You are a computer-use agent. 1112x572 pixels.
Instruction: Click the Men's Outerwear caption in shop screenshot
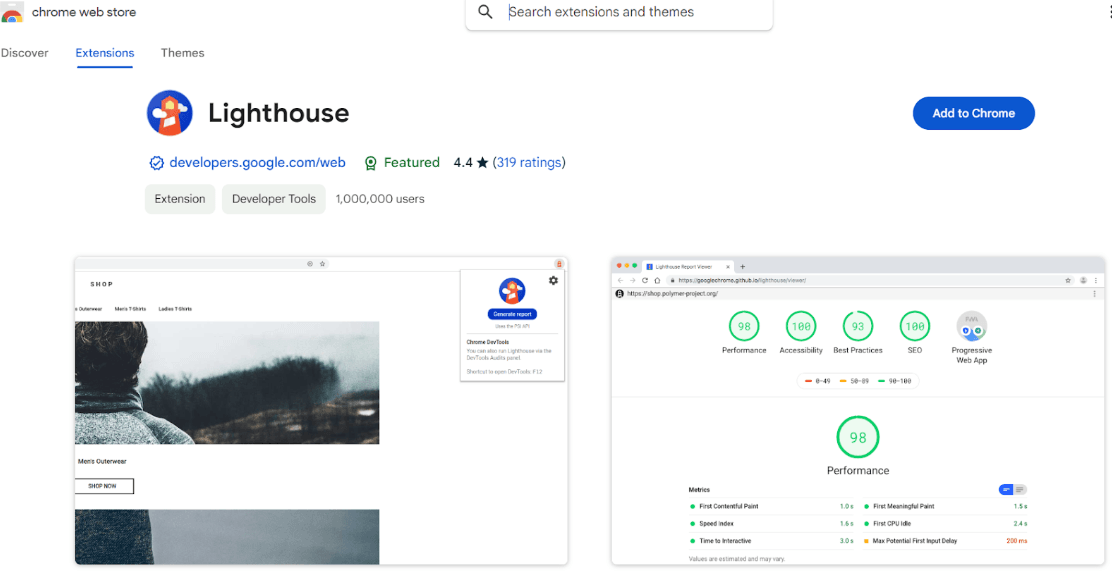(102, 461)
